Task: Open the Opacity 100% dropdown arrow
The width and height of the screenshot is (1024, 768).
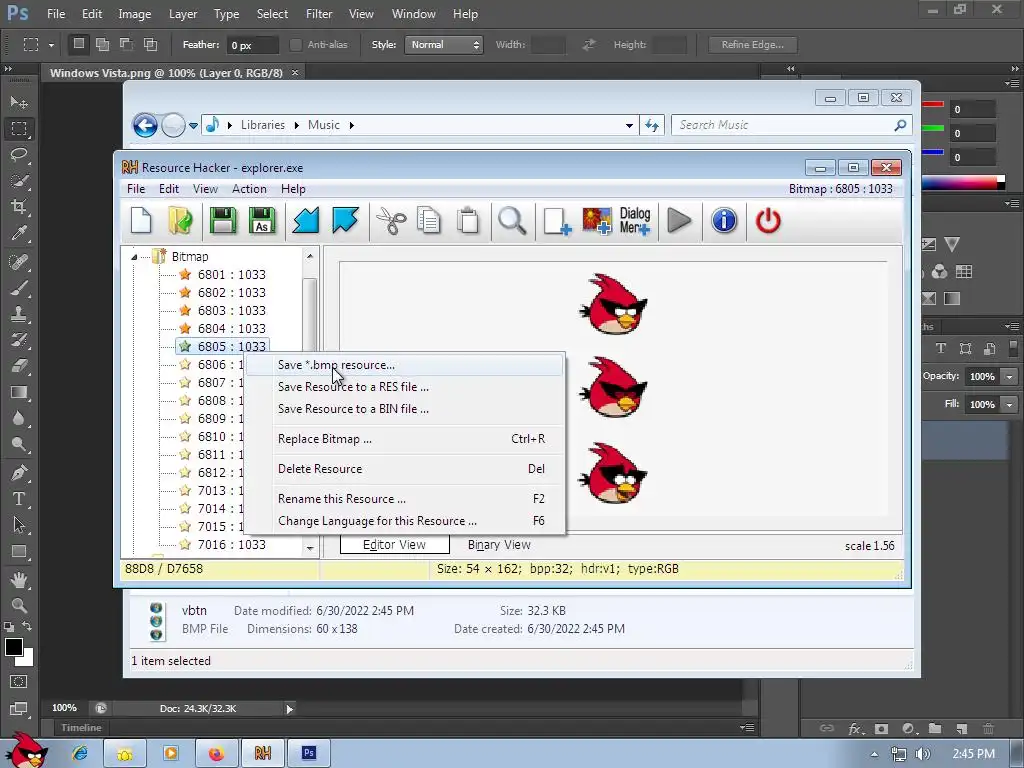Action: [1010, 376]
